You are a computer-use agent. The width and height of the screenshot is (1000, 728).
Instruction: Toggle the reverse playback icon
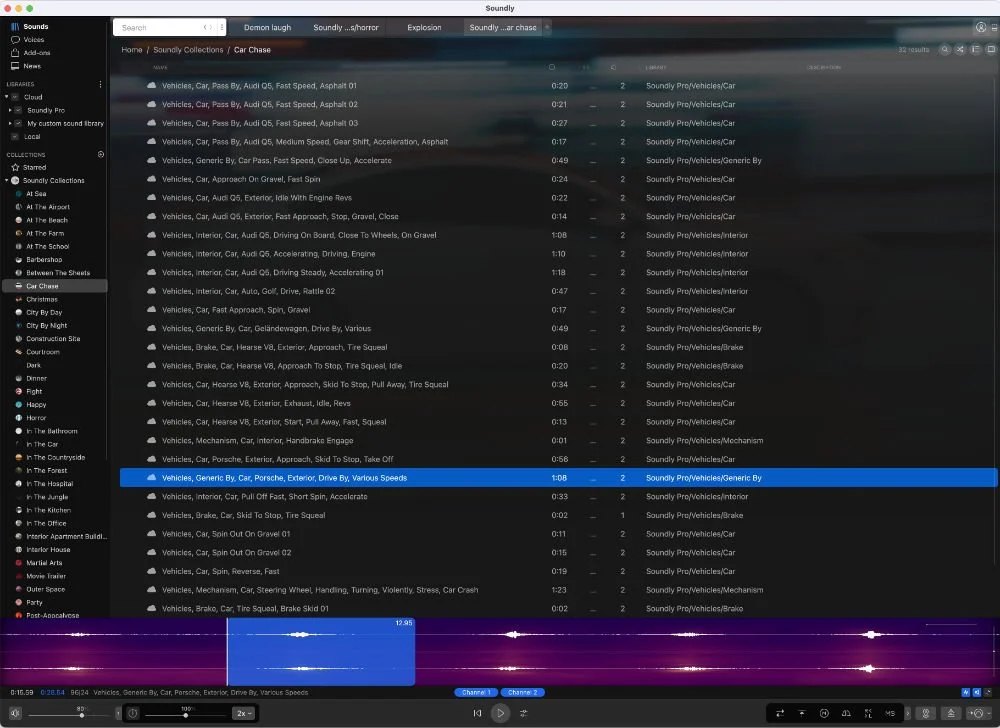tap(824, 713)
